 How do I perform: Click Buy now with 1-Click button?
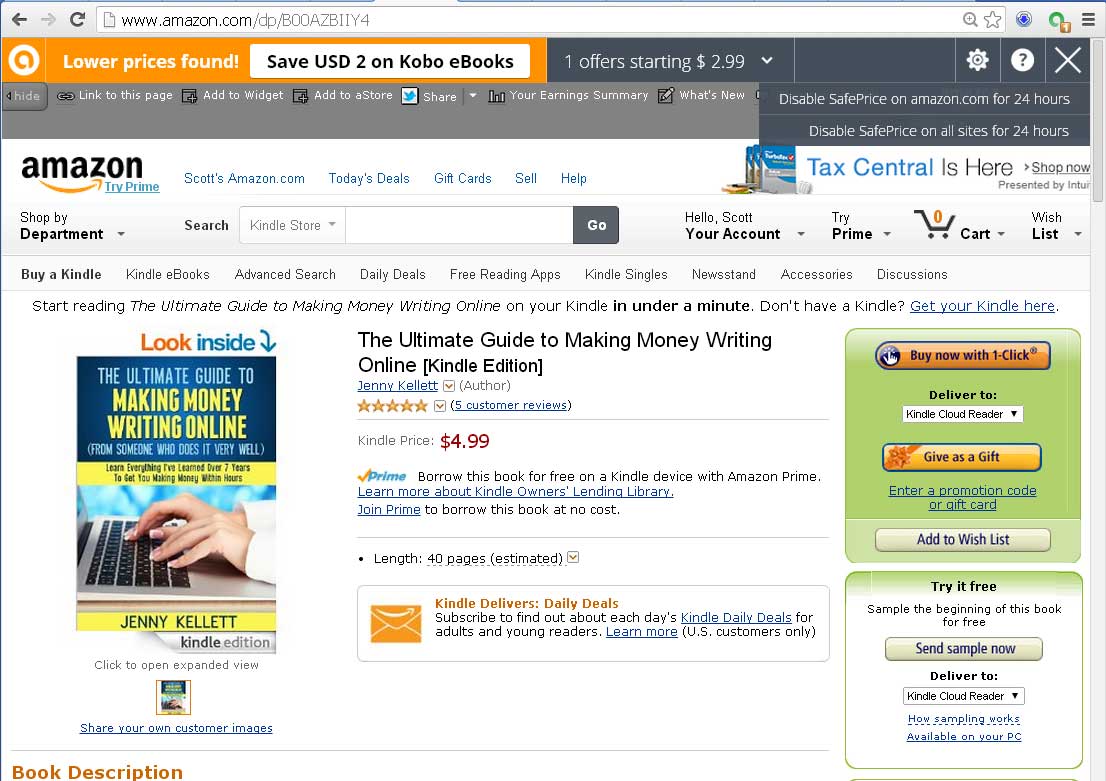(963, 356)
